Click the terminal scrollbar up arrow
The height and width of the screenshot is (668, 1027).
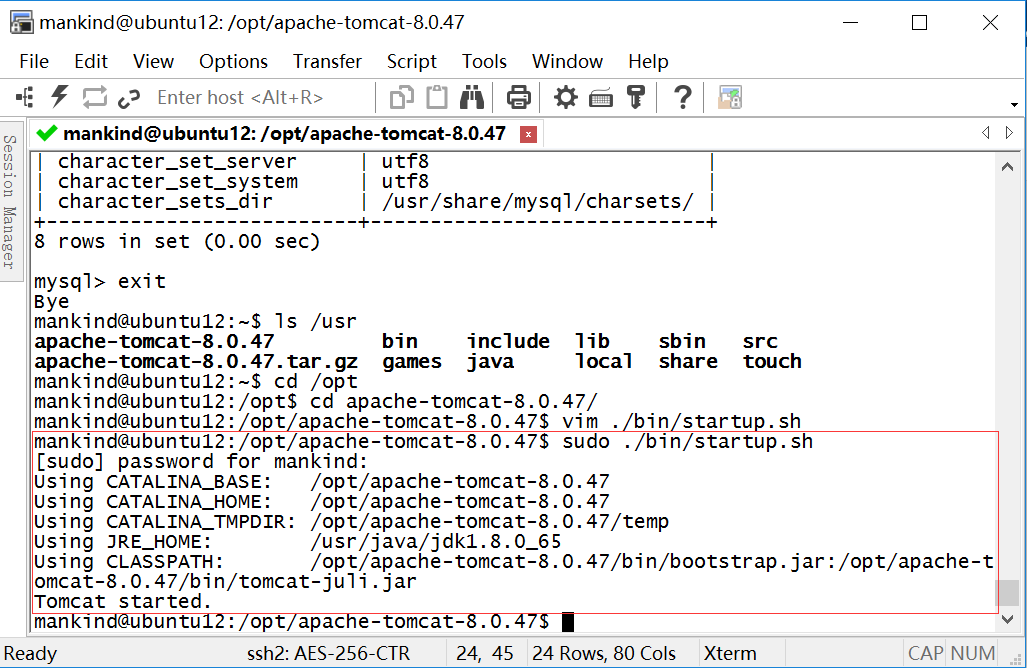tap(1007, 167)
